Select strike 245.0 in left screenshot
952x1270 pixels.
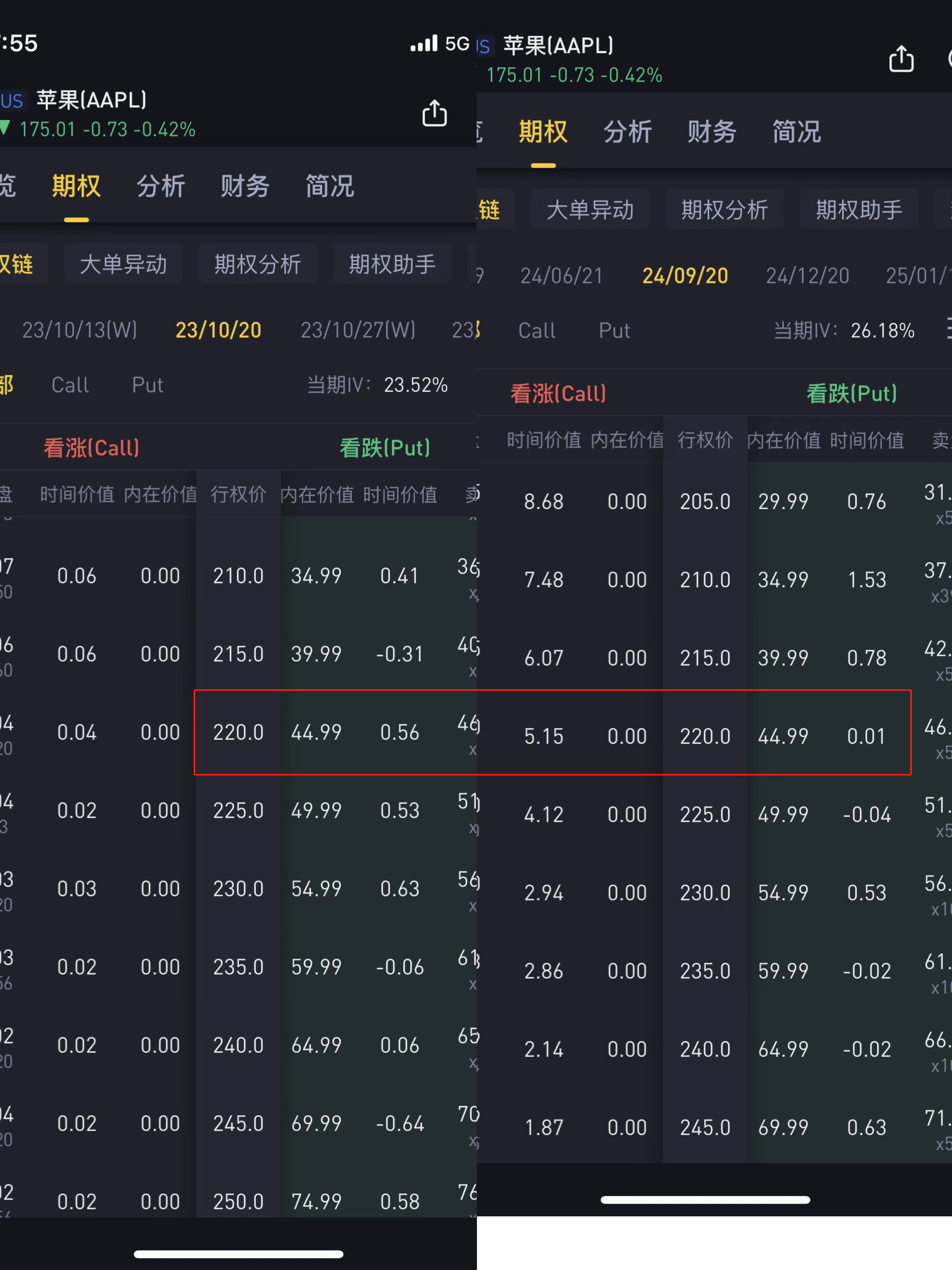238,1124
